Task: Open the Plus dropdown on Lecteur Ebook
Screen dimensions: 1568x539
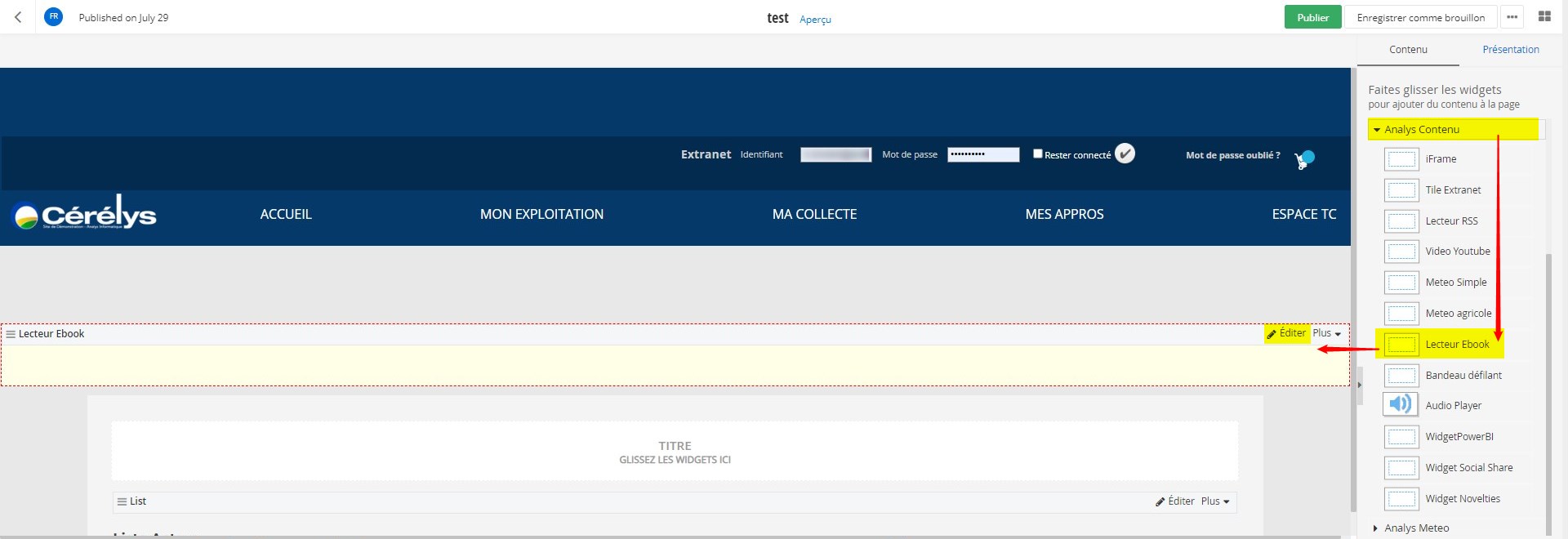Action: click(x=1326, y=333)
